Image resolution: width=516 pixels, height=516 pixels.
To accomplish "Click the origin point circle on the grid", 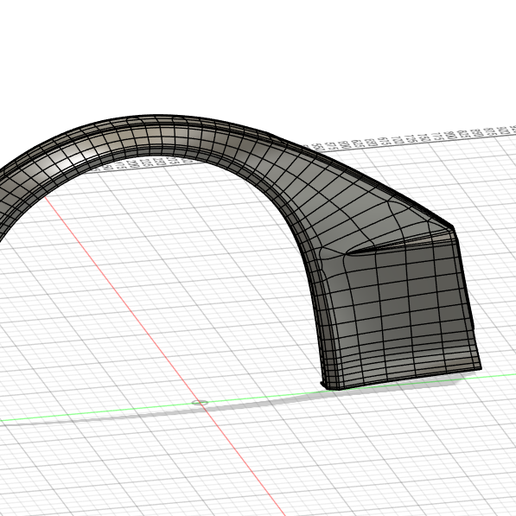I will tap(200, 403).
